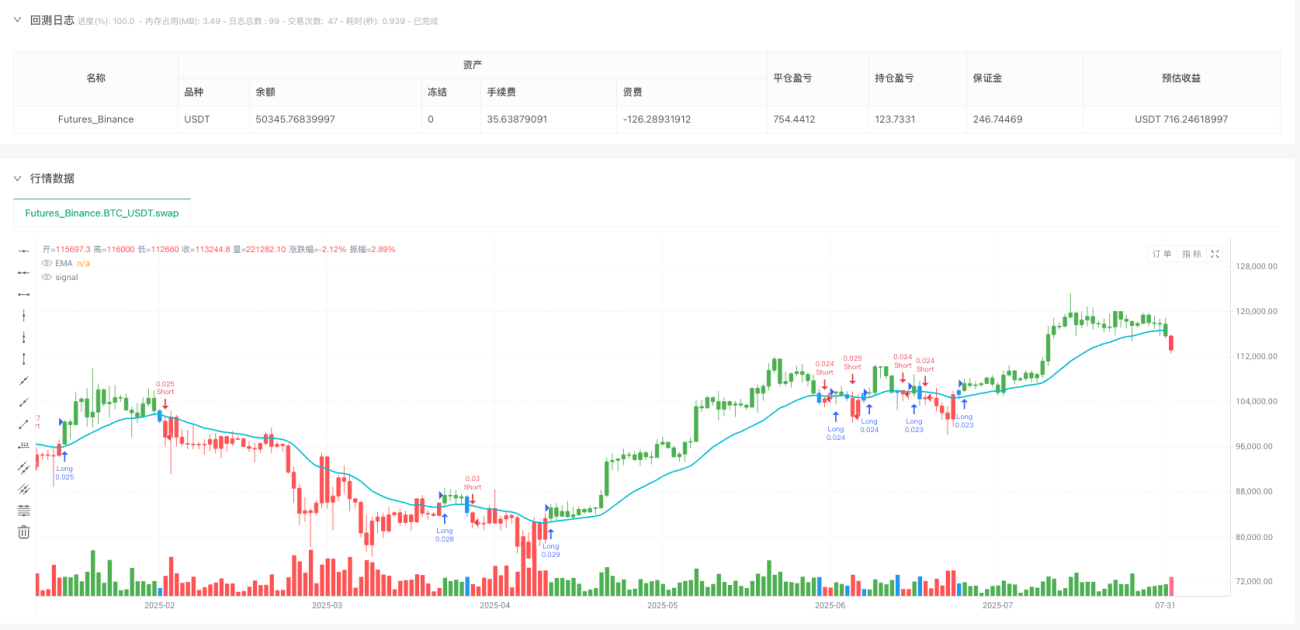The image size is (1300, 630).
Task: Click the Futures_Binance row name cell
Action: [x=96, y=119]
